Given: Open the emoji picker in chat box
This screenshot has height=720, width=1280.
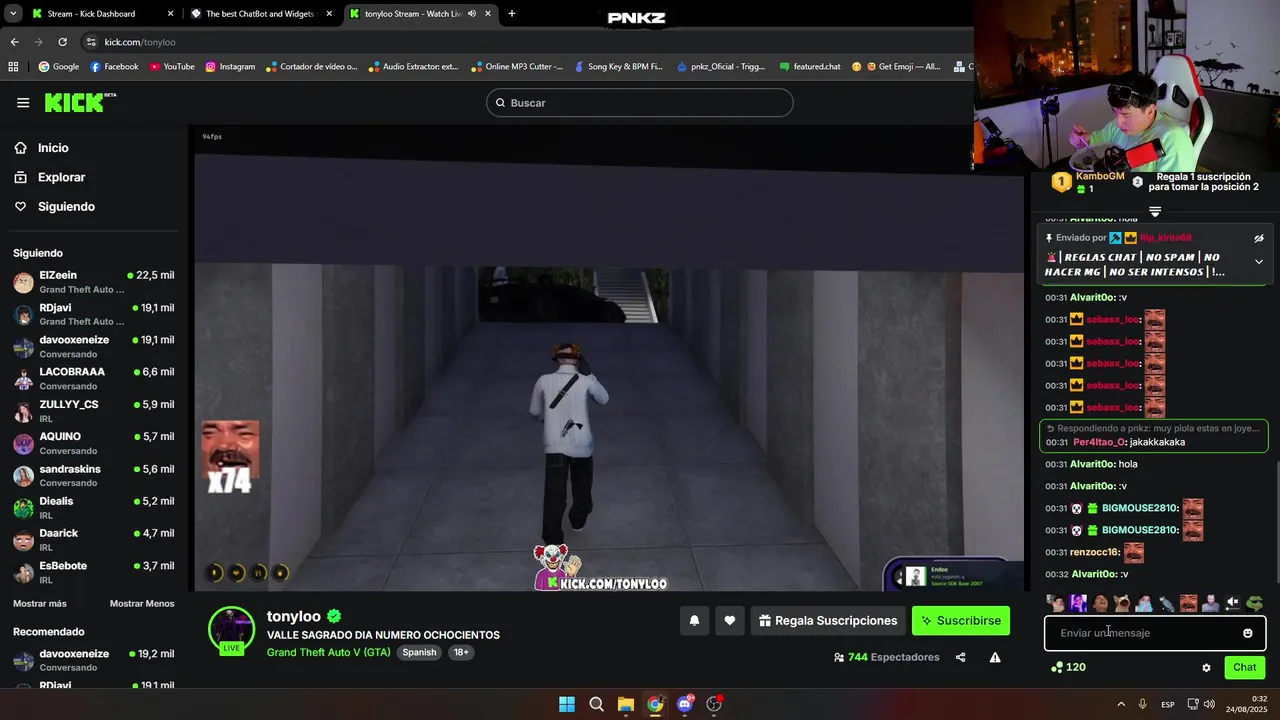Looking at the screenshot, I should (1248, 633).
